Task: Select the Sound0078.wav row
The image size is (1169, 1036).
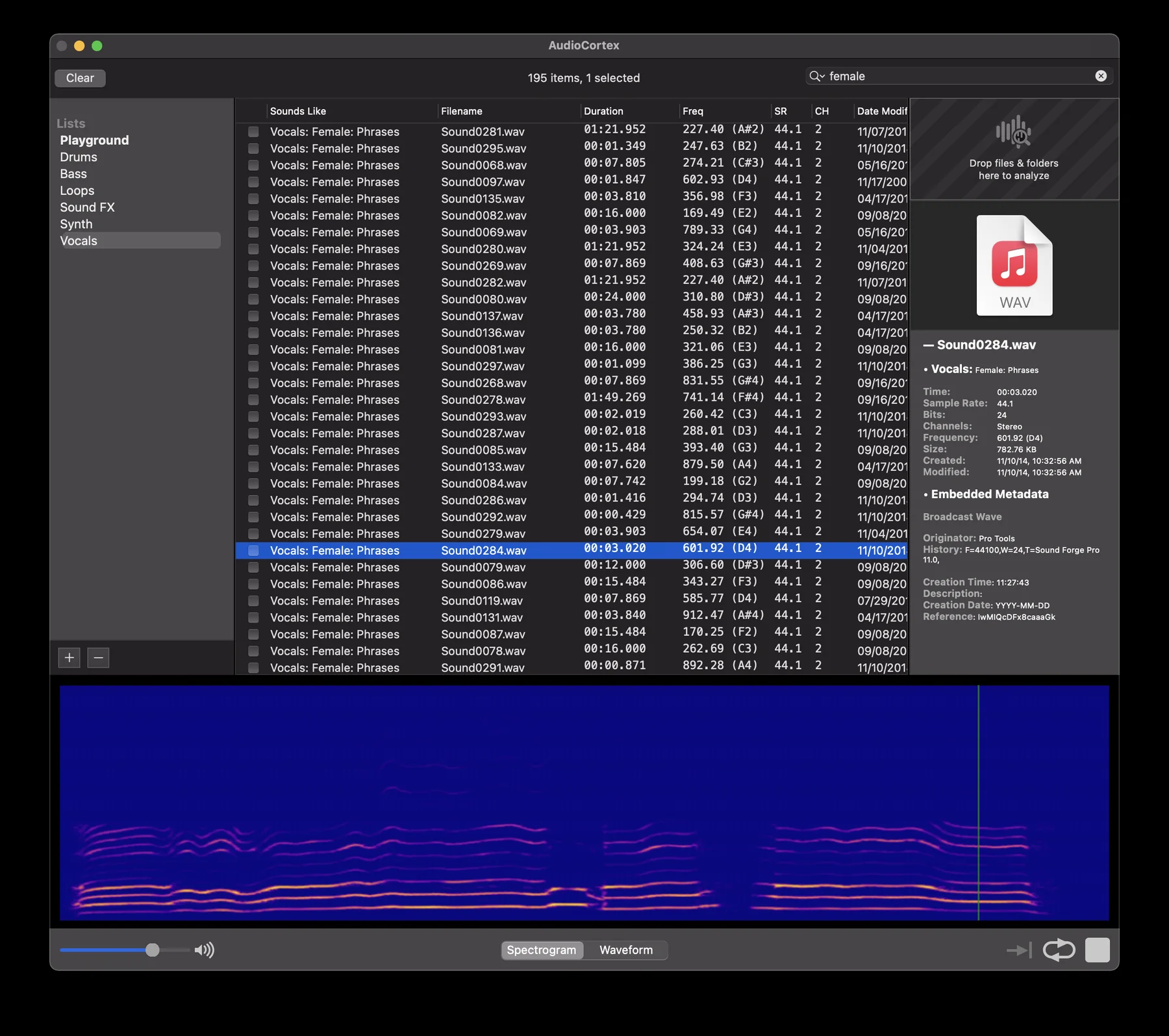Action: tap(572, 651)
